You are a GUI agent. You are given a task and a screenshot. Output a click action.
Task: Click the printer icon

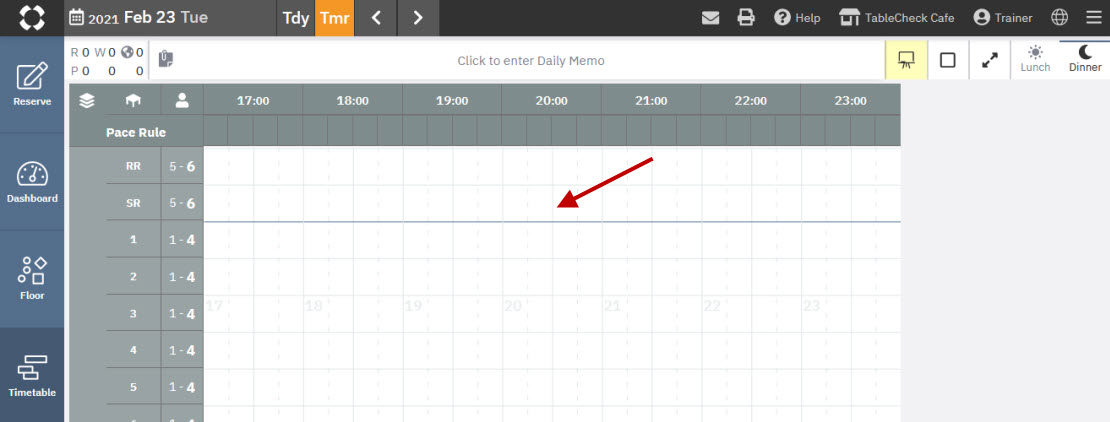coord(746,18)
